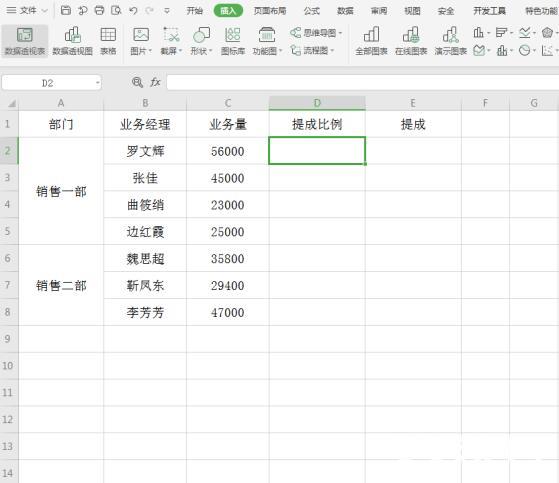Open the name box dropdown arrow
The height and width of the screenshot is (483, 559).
(97, 83)
